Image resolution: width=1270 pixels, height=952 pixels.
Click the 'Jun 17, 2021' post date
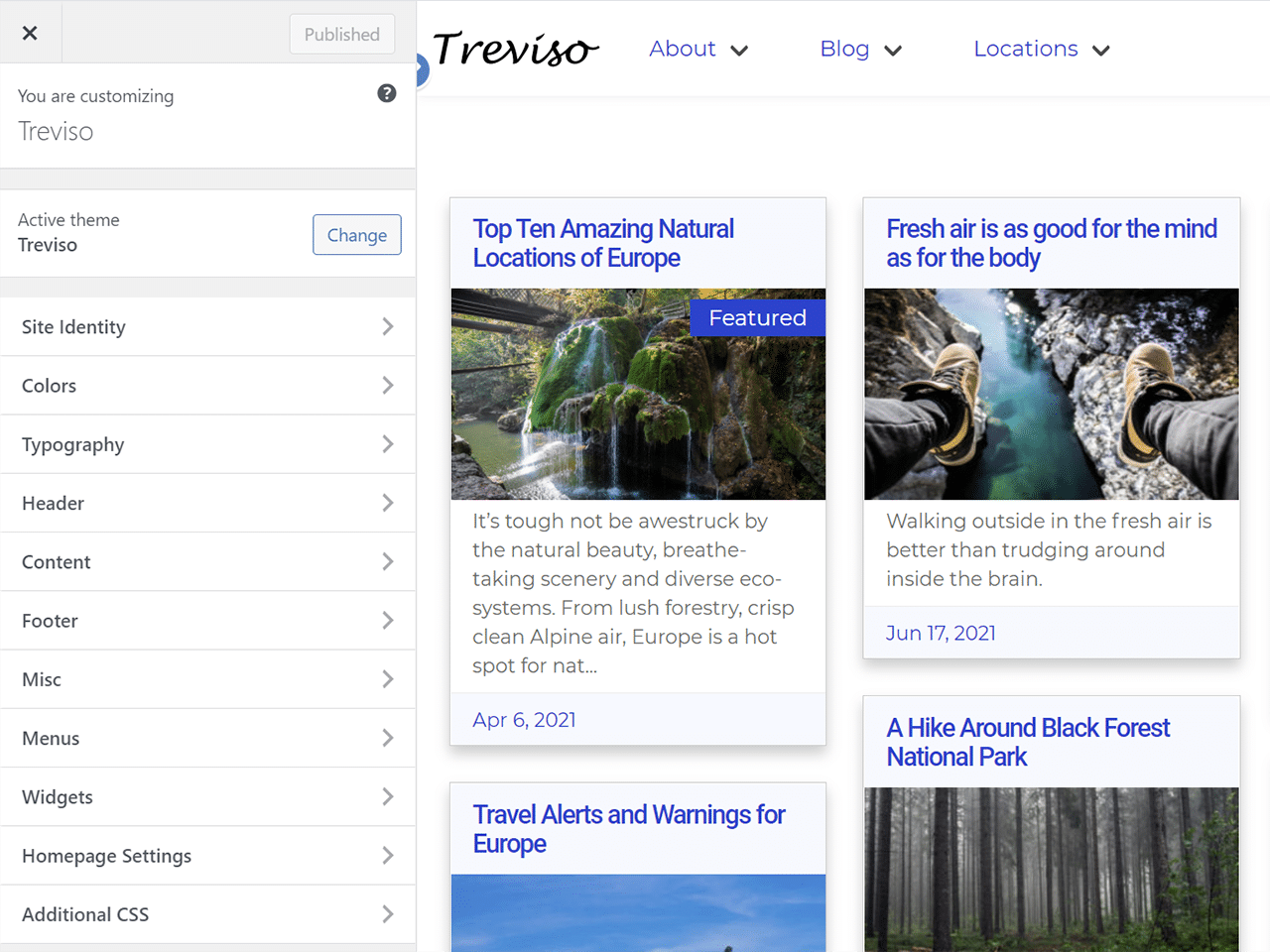click(x=941, y=633)
